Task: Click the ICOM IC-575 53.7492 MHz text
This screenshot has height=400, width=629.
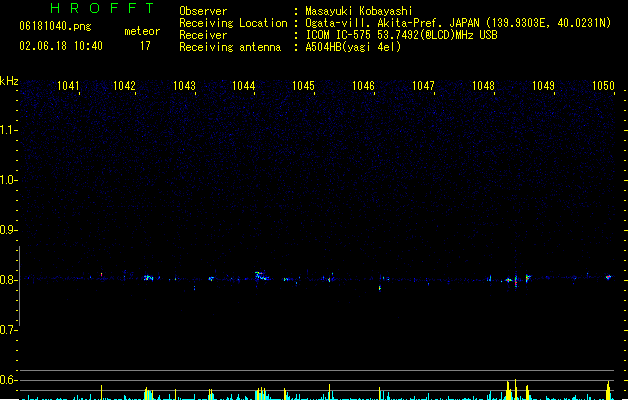Action: coord(401,35)
